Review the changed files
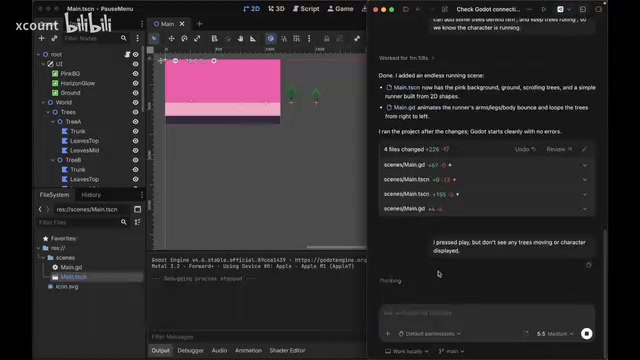 [559, 149]
